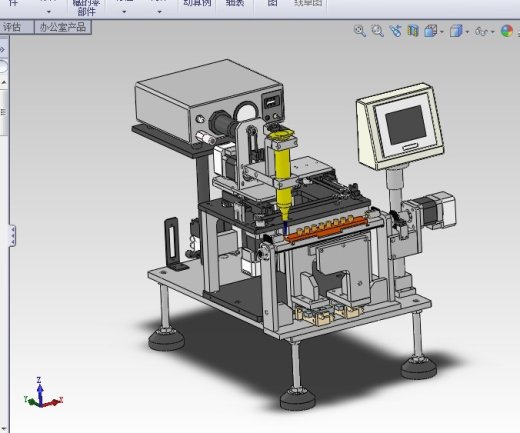Image resolution: width=520 pixels, height=433 pixels.
Task: Toggle the Section View tool
Action: (x=413, y=31)
